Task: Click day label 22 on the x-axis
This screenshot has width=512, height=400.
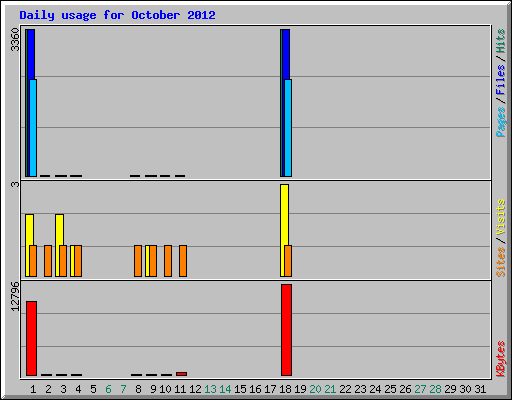Action: (345, 389)
